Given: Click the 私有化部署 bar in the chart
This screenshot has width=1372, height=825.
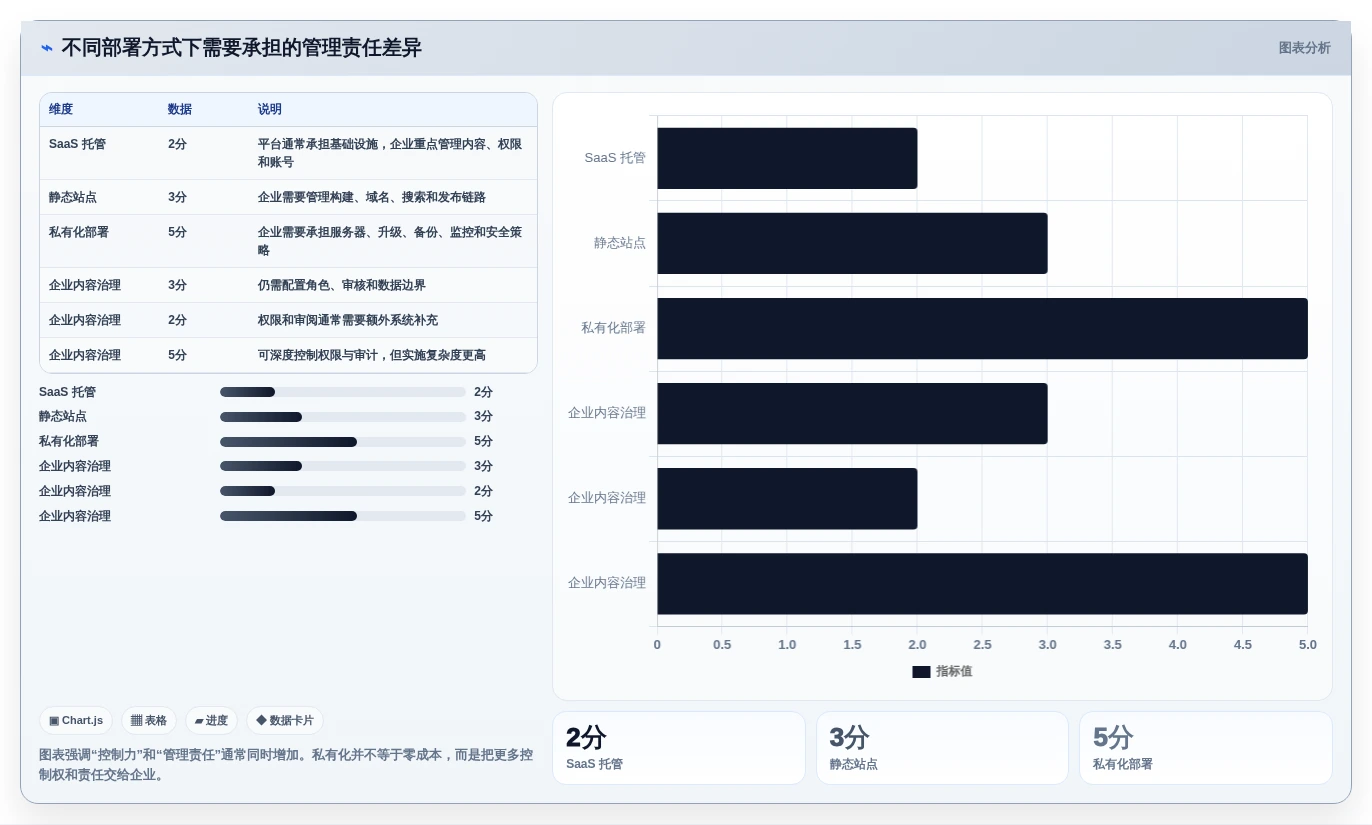Looking at the screenshot, I should (982, 328).
